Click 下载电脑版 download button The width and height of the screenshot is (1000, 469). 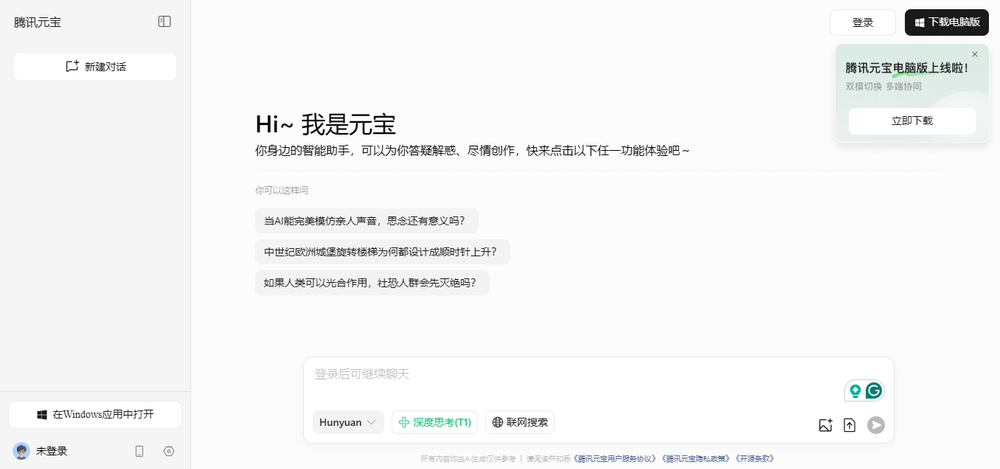(946, 22)
